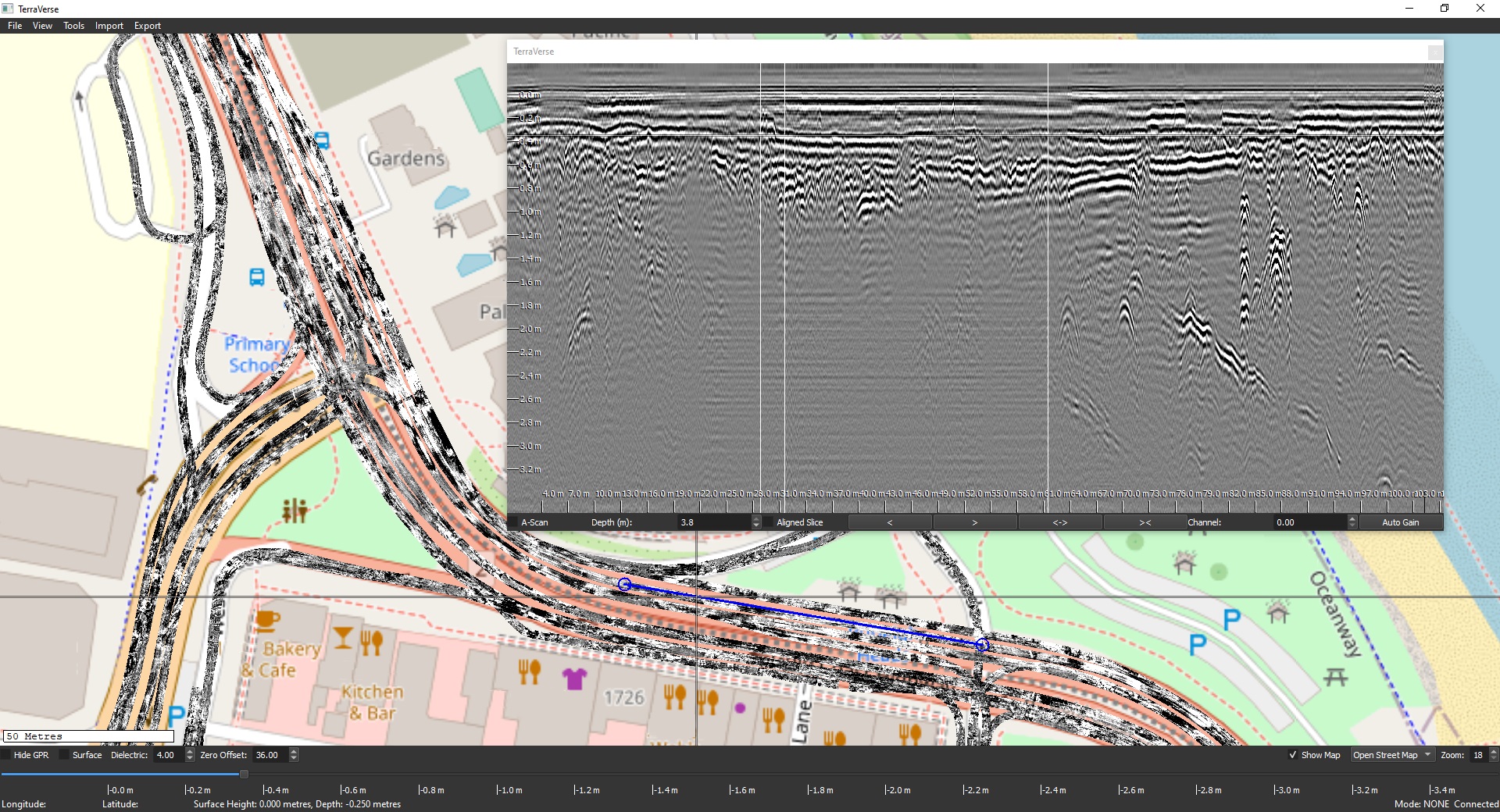Enable the Hide GPR checkbox
Image resolution: width=1500 pixels, height=812 pixels.
(6, 755)
